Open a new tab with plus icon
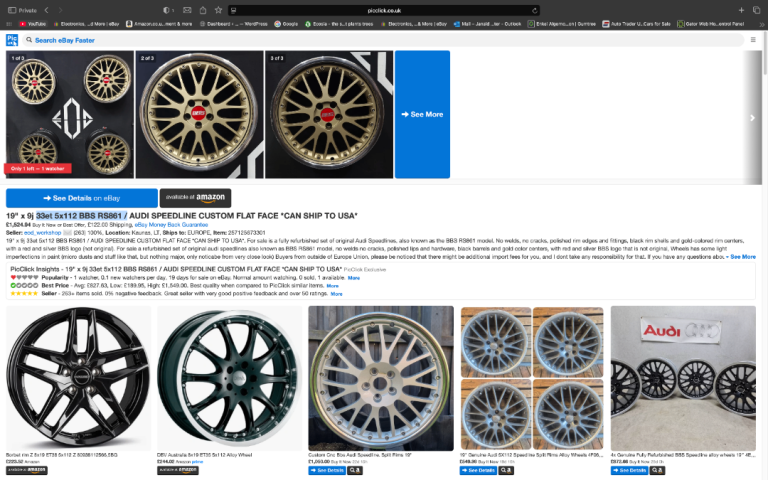 741,10
